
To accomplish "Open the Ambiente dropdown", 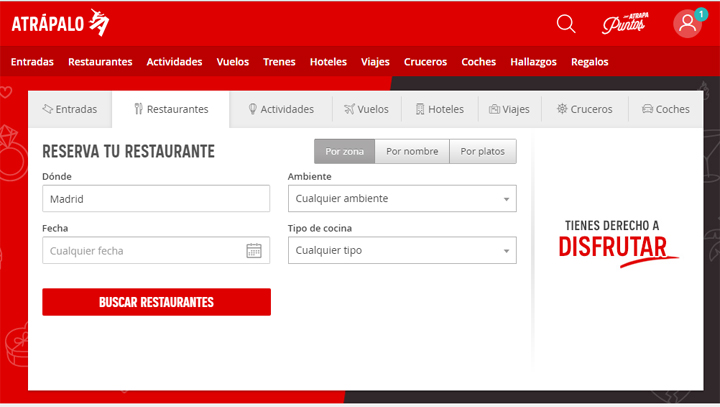I will click(x=402, y=198).
